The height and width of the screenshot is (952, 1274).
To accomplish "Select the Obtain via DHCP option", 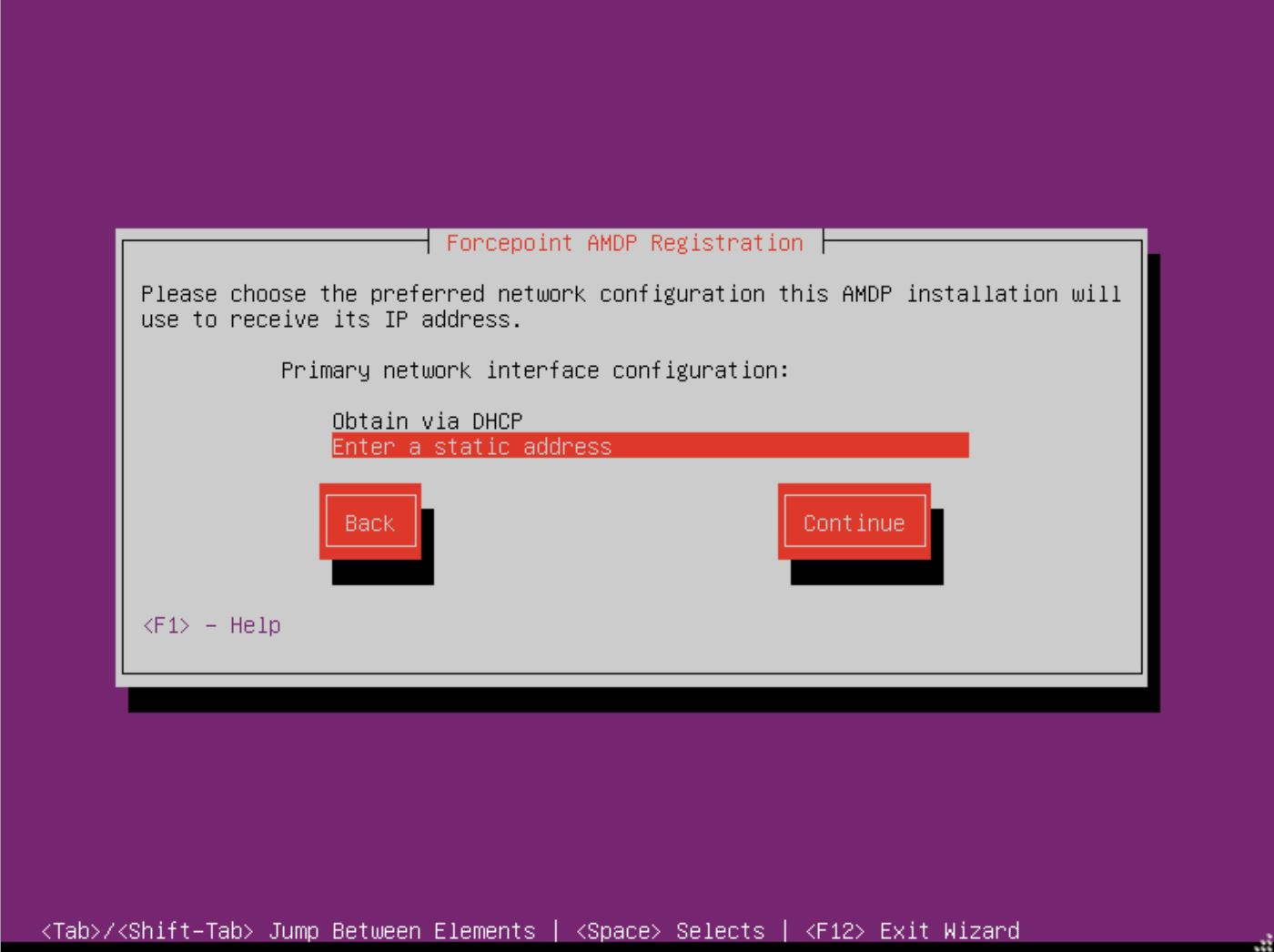I will (427, 421).
